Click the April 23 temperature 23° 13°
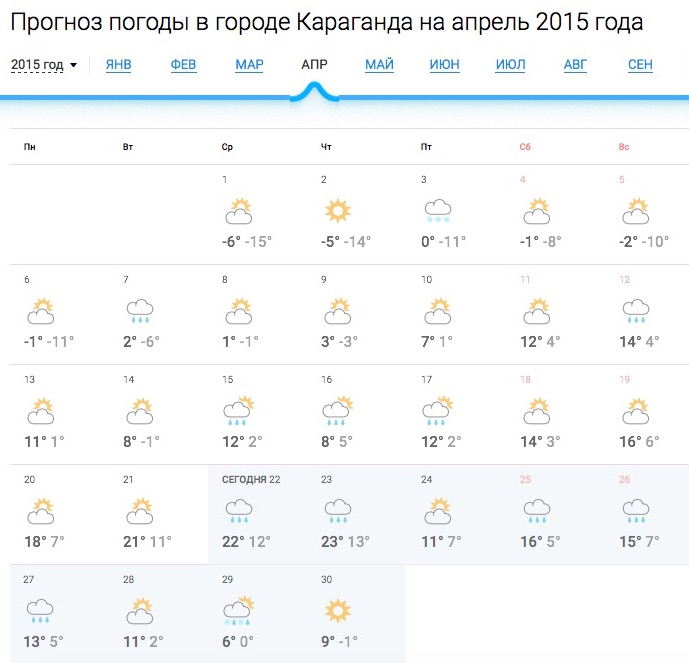 [x=345, y=541]
